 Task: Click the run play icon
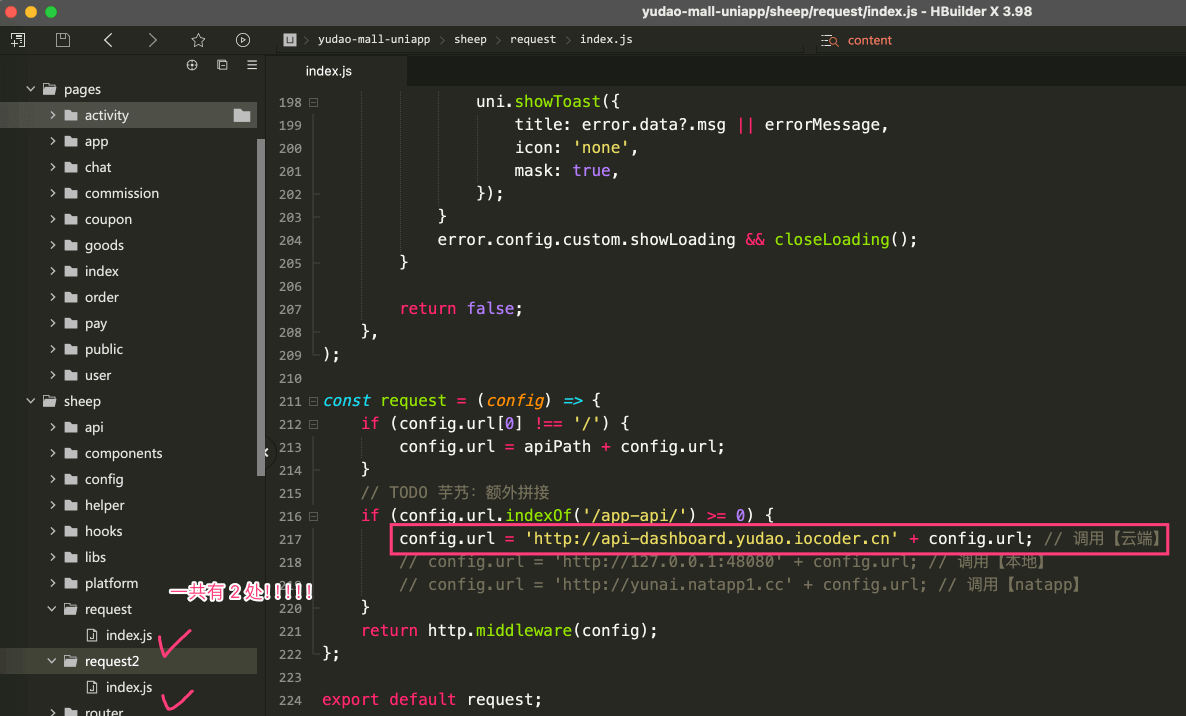click(243, 40)
